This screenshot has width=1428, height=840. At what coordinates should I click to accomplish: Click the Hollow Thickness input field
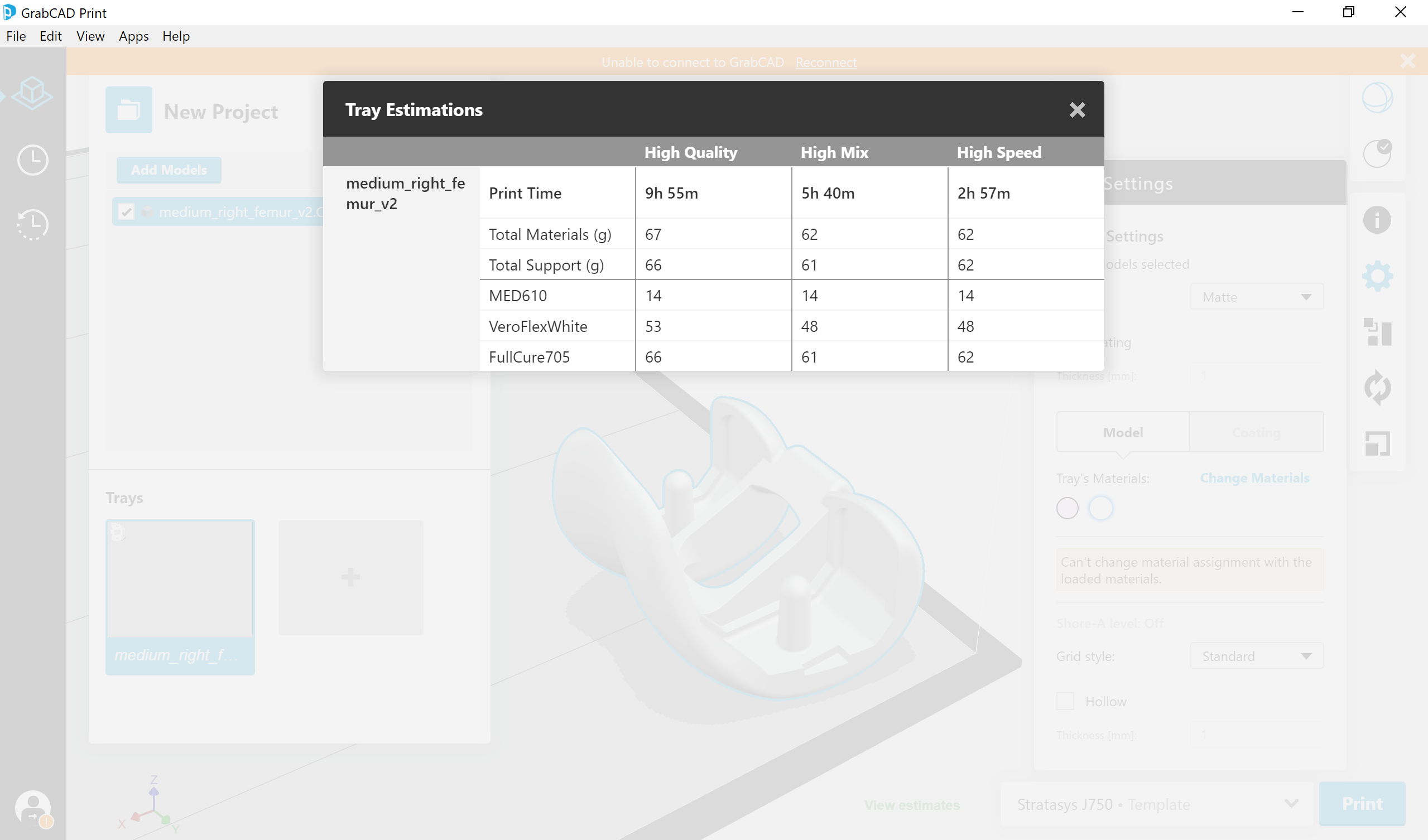[x=1257, y=735]
